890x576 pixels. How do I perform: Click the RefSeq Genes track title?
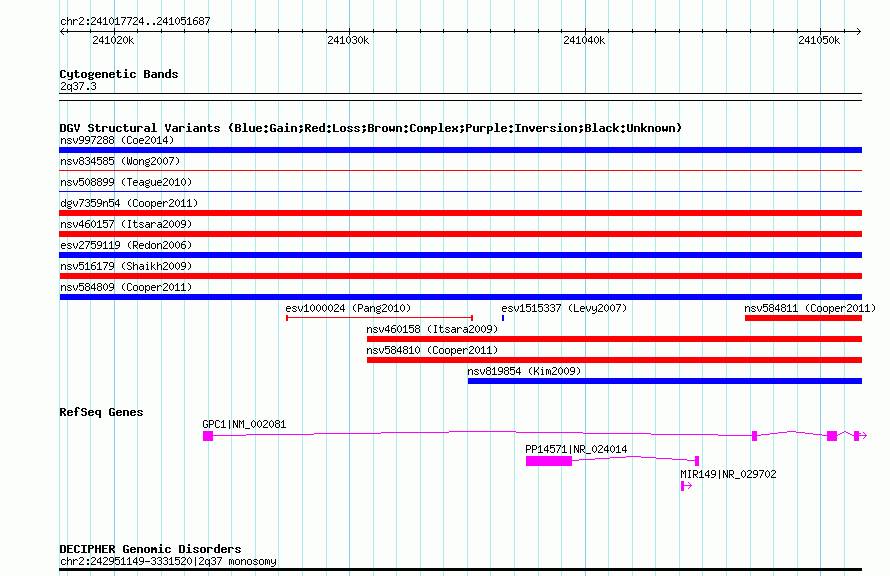point(101,412)
